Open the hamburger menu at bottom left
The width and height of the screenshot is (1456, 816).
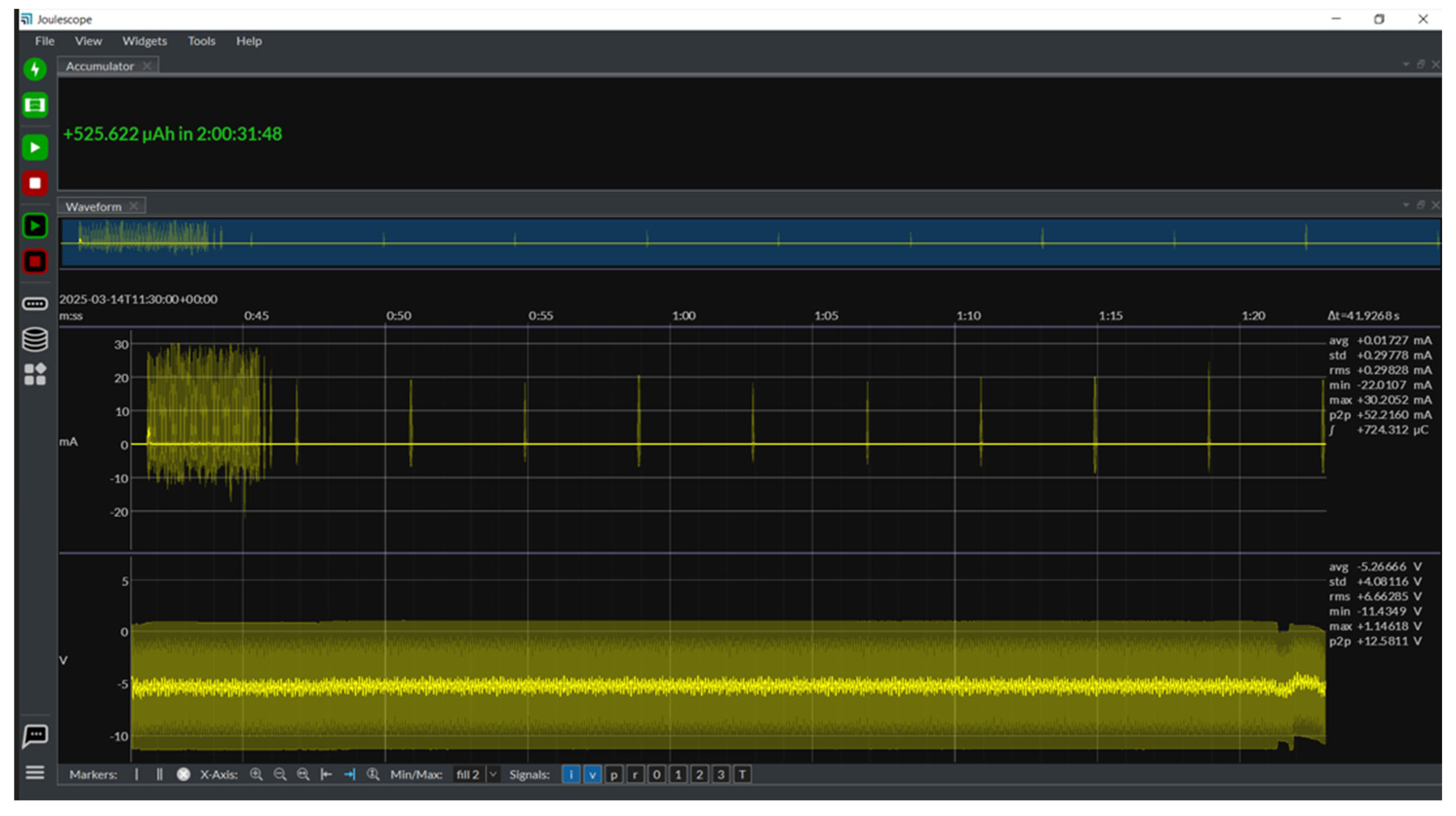(35, 772)
